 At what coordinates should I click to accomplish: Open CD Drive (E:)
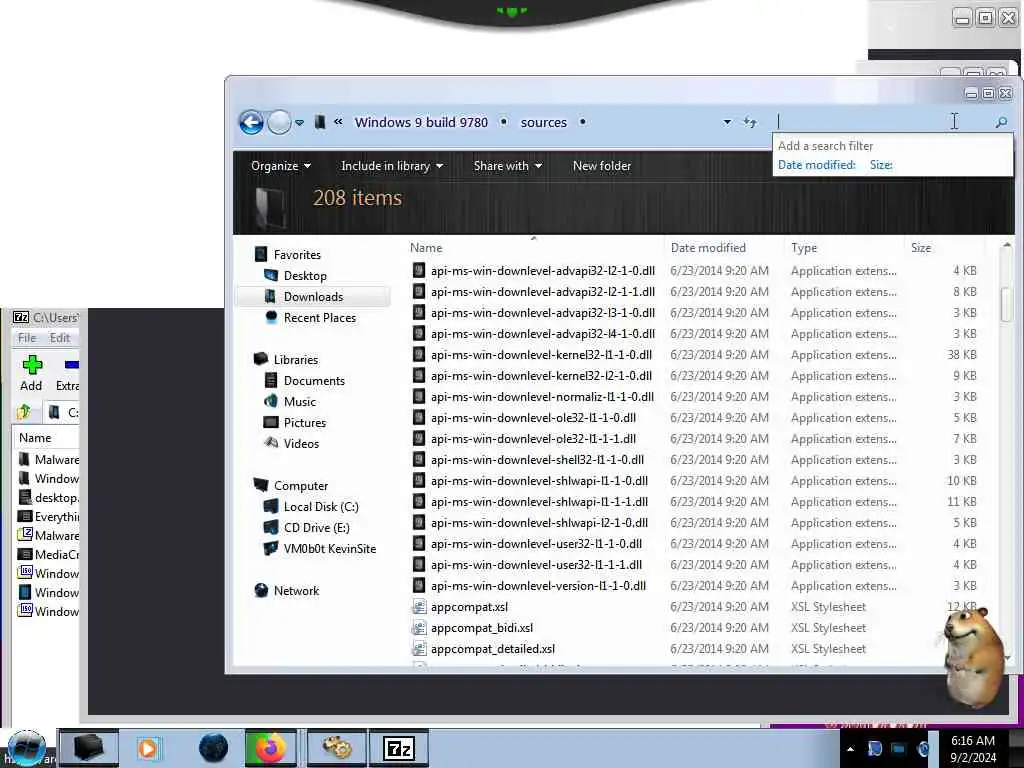tap(317, 527)
